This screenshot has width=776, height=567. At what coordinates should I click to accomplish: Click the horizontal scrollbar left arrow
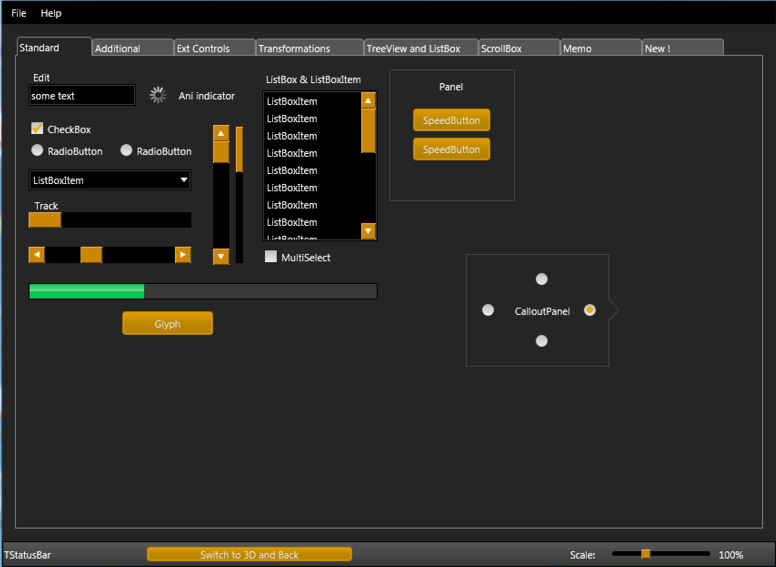click(x=37, y=255)
